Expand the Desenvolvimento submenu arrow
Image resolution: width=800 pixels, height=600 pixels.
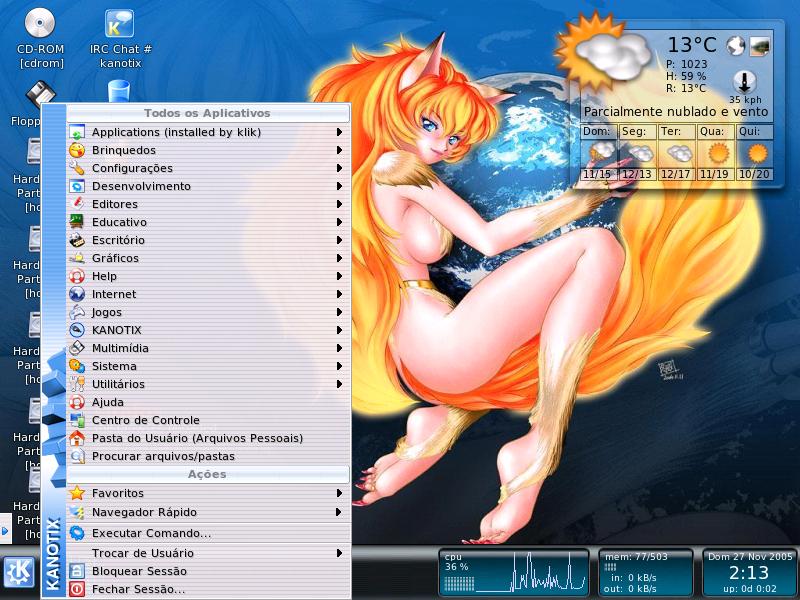[339, 186]
